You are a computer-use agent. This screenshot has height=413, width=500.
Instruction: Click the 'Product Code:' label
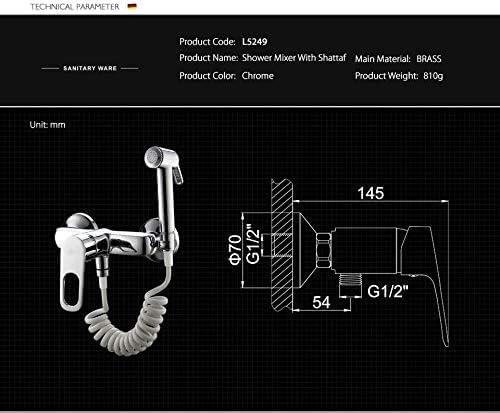[x=207, y=42]
